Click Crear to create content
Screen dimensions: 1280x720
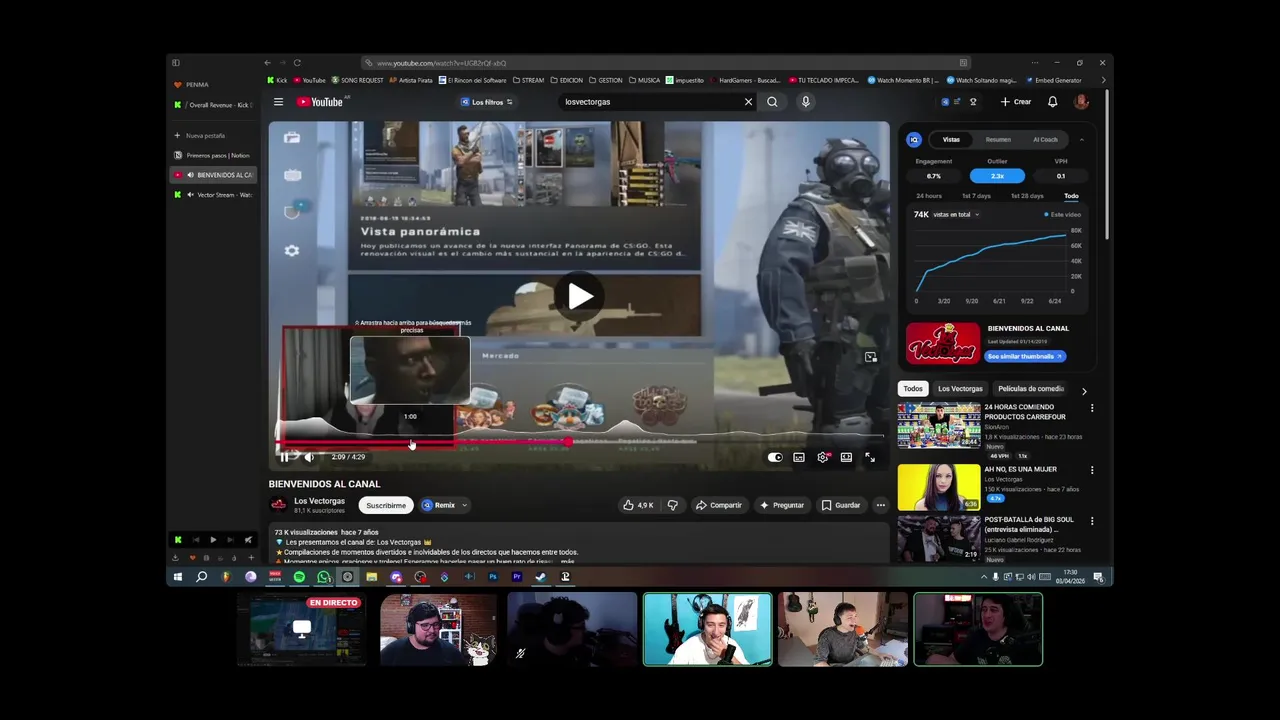(1016, 102)
